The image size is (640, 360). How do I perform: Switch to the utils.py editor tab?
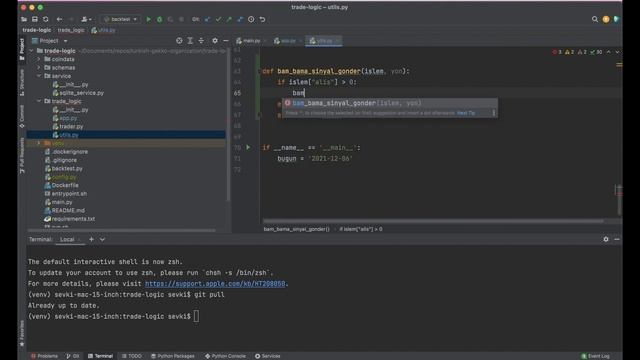[324, 41]
